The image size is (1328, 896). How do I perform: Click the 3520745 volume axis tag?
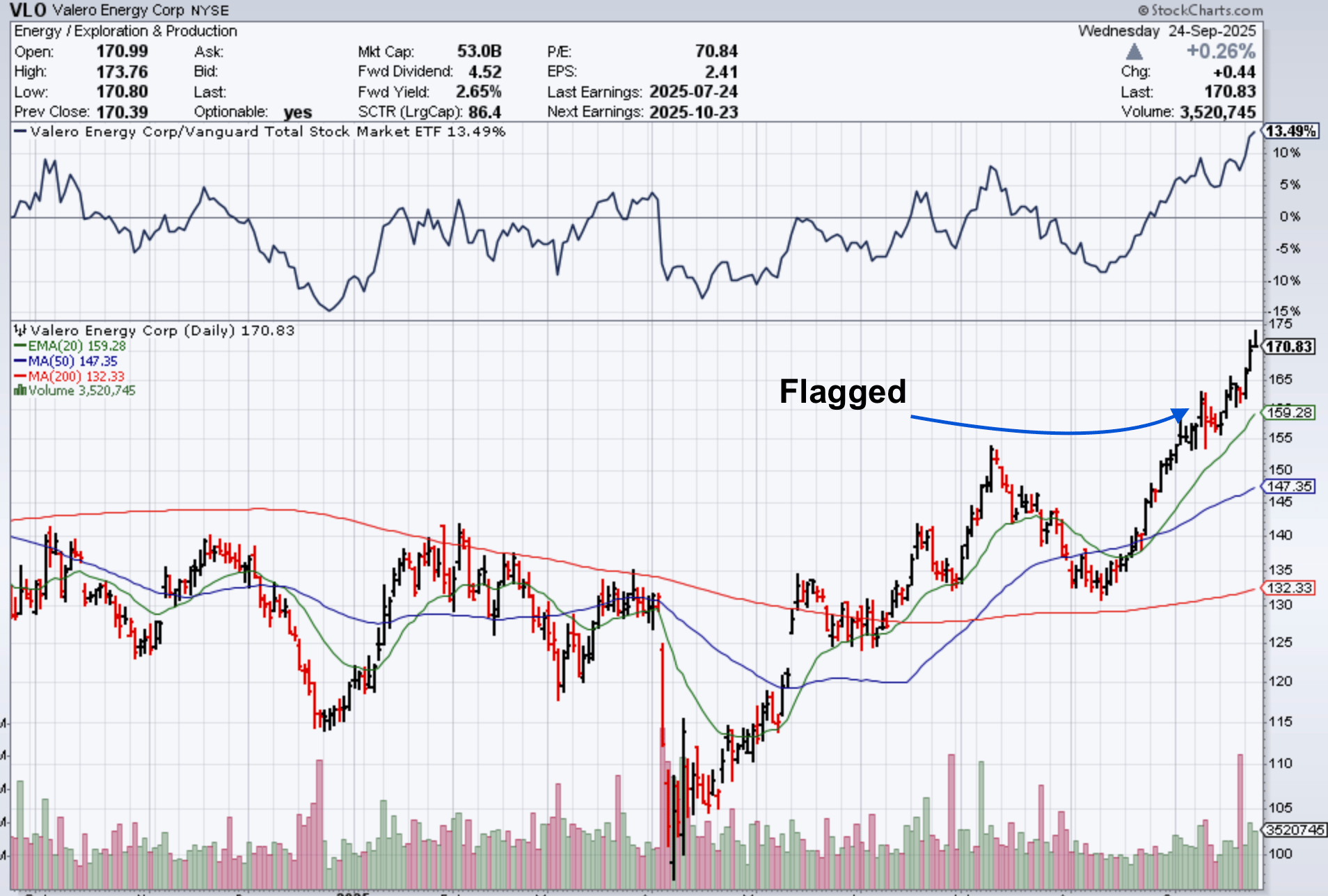(x=1294, y=830)
